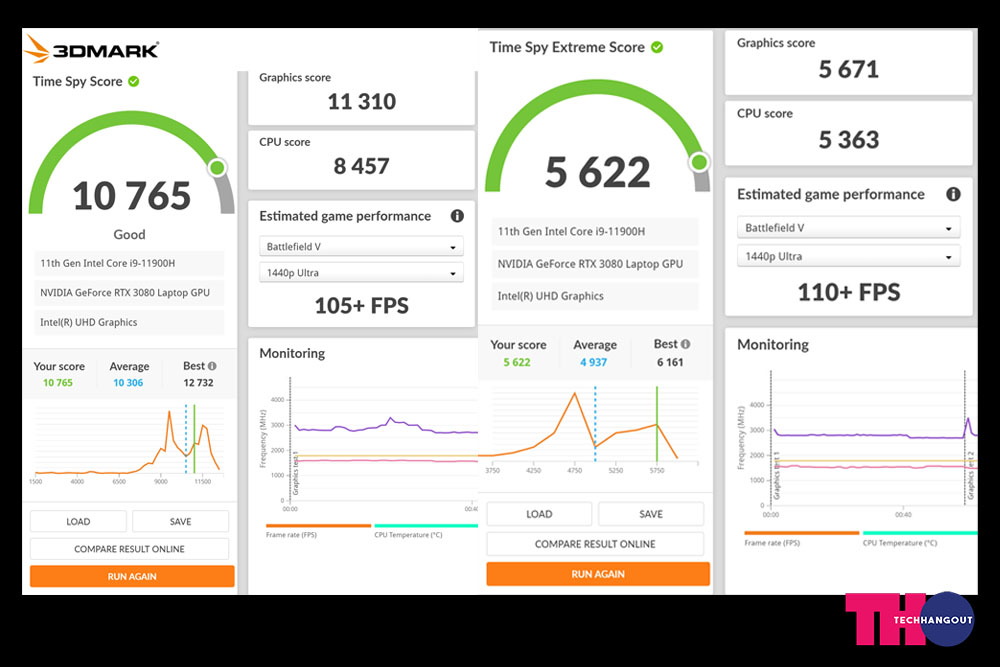Screen dimensions: 1000x667
Task: Click NVIDIA GeForce RTX 3080 Laptop GPU in Extreme panel
Action: pos(594,264)
